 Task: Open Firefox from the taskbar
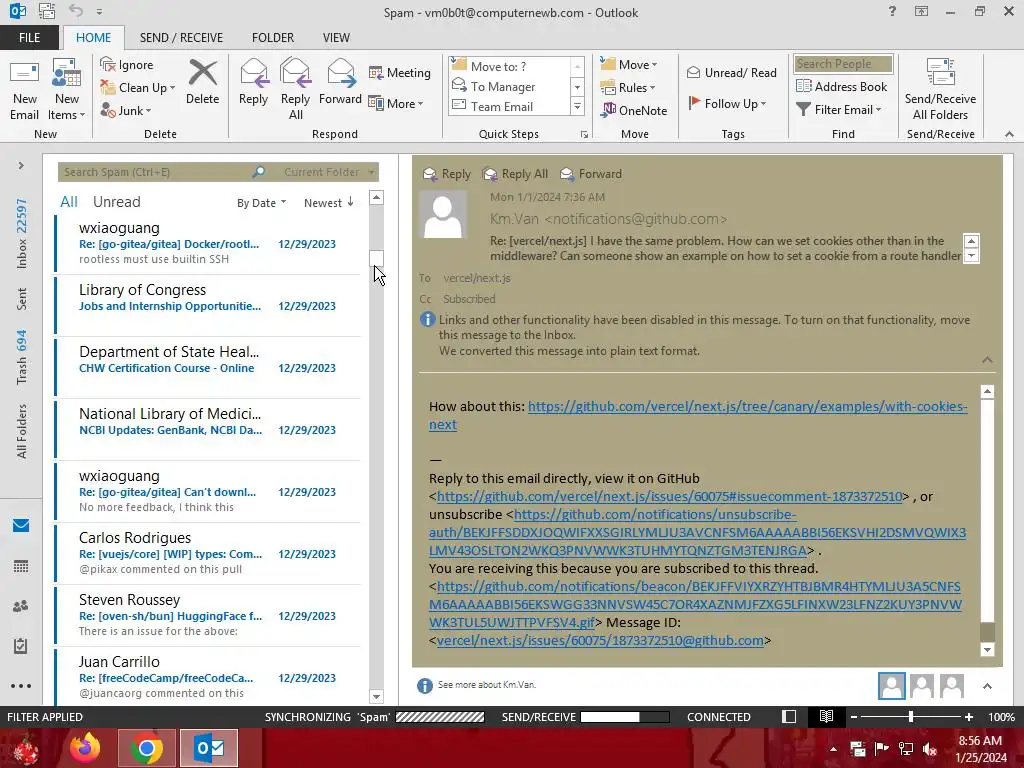point(86,748)
